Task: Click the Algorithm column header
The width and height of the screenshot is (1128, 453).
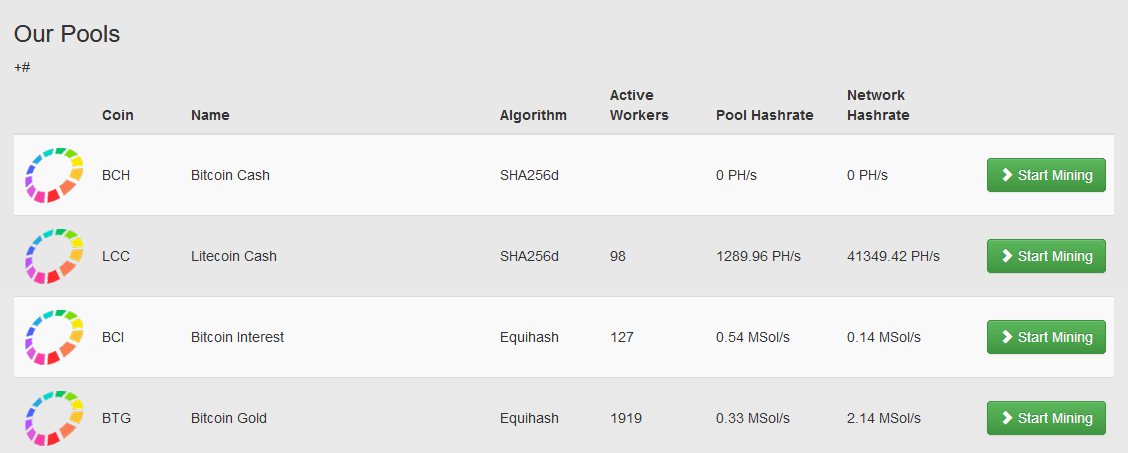Action: click(x=533, y=115)
